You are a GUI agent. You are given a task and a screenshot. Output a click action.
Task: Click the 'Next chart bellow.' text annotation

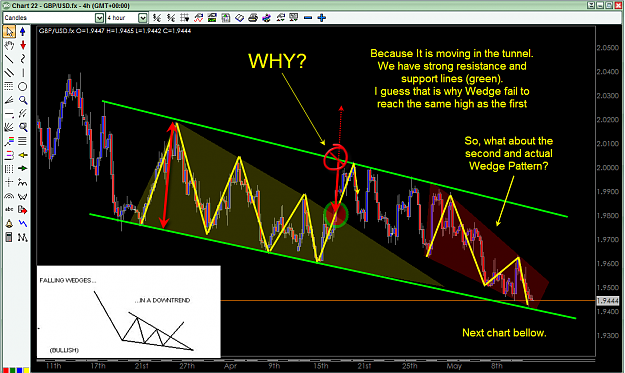tap(504, 333)
